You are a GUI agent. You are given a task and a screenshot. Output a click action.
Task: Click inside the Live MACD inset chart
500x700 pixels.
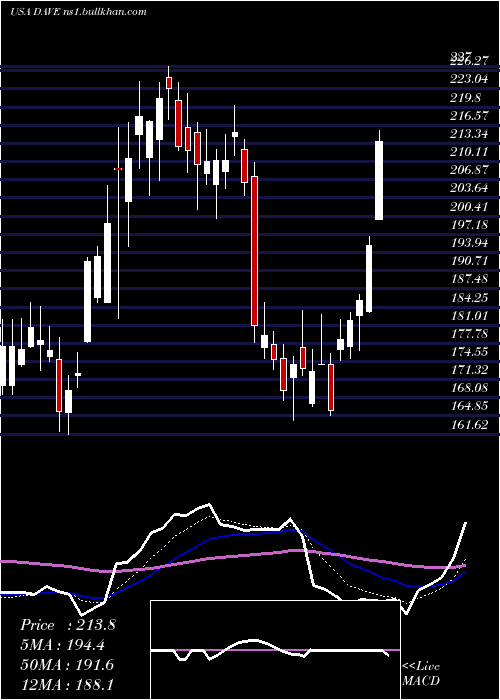coord(275,650)
